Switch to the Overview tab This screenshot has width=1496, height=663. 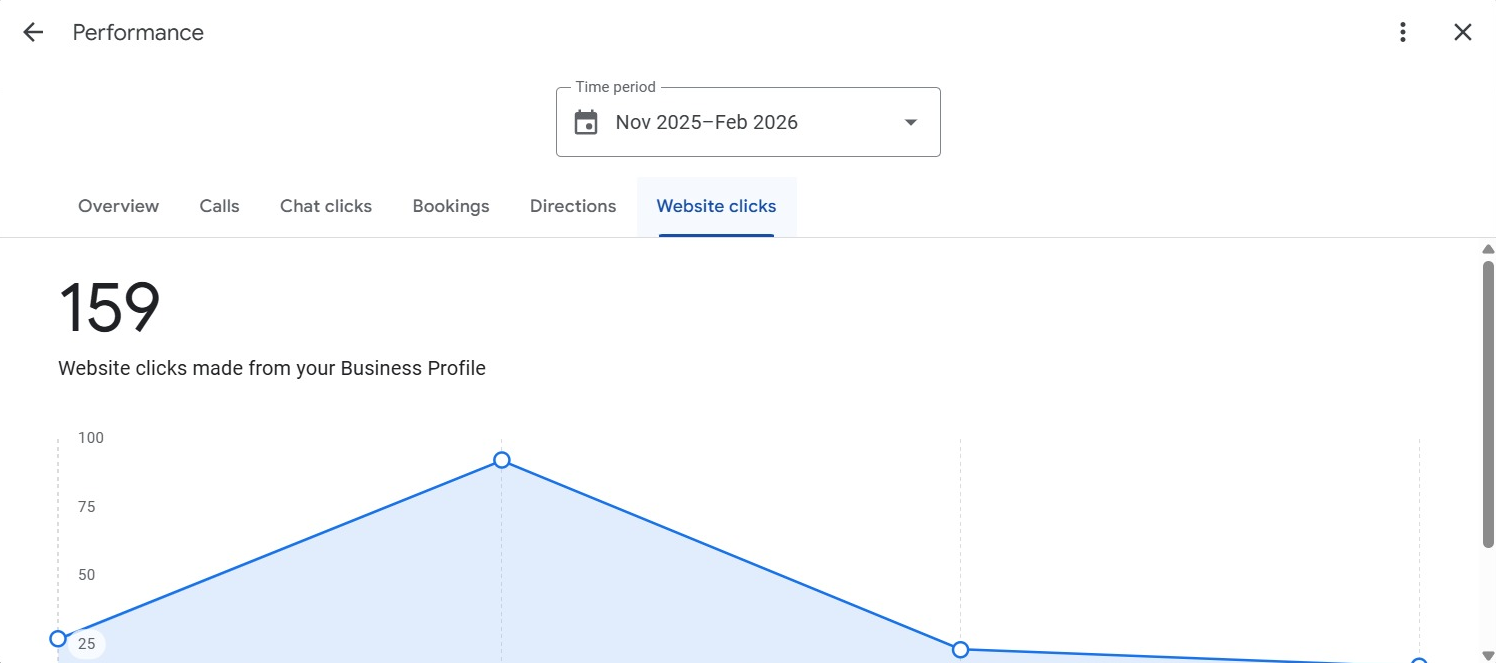pyautogui.click(x=118, y=206)
